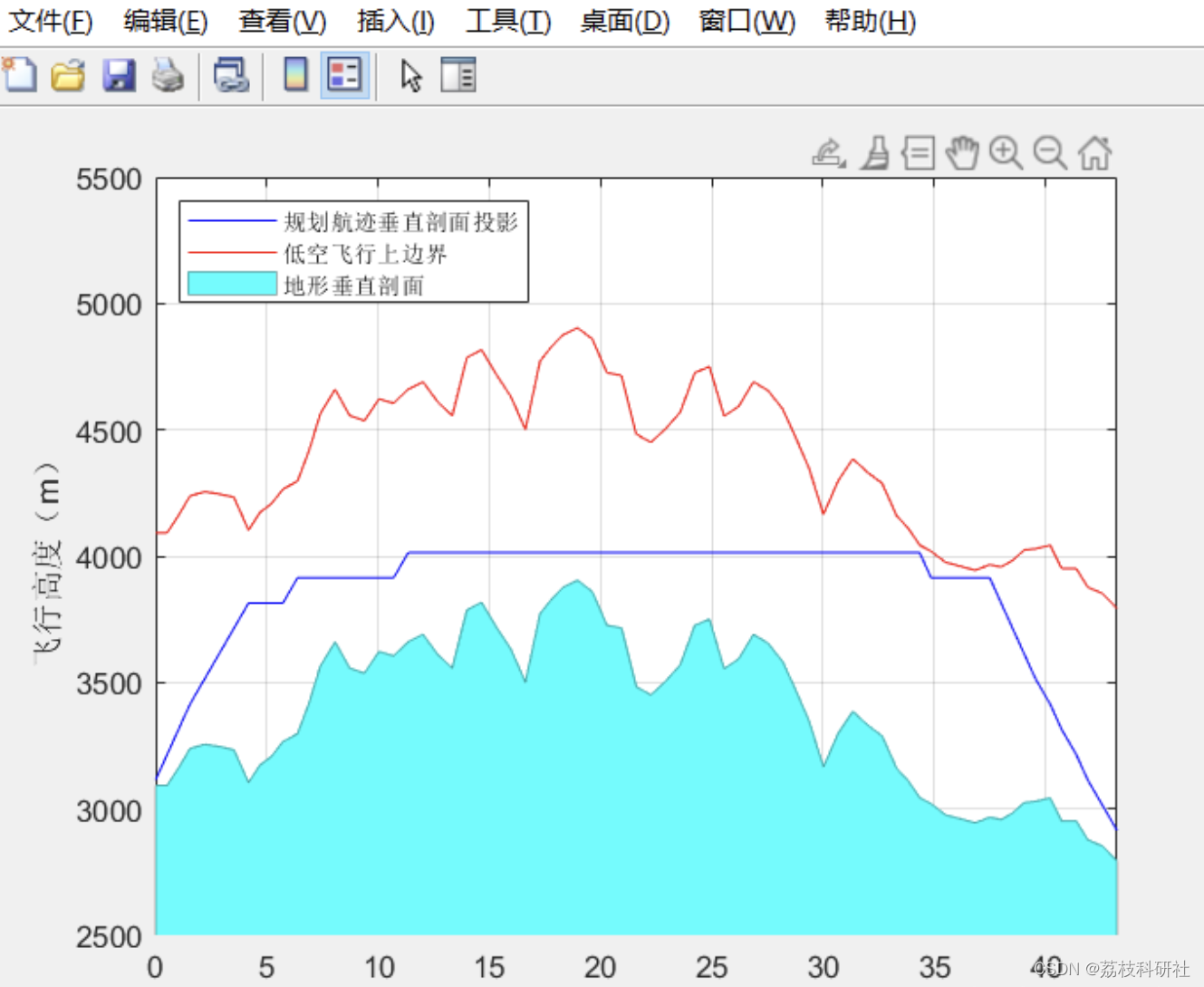Viewport: 1204px width, 987px height.
Task: Click y-axis tick label 5500
Action: [x=109, y=179]
